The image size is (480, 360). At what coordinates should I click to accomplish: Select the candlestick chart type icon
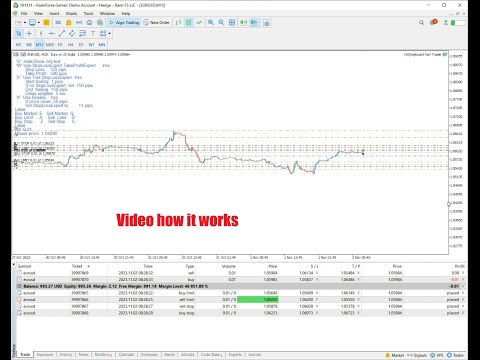(x=189, y=23)
